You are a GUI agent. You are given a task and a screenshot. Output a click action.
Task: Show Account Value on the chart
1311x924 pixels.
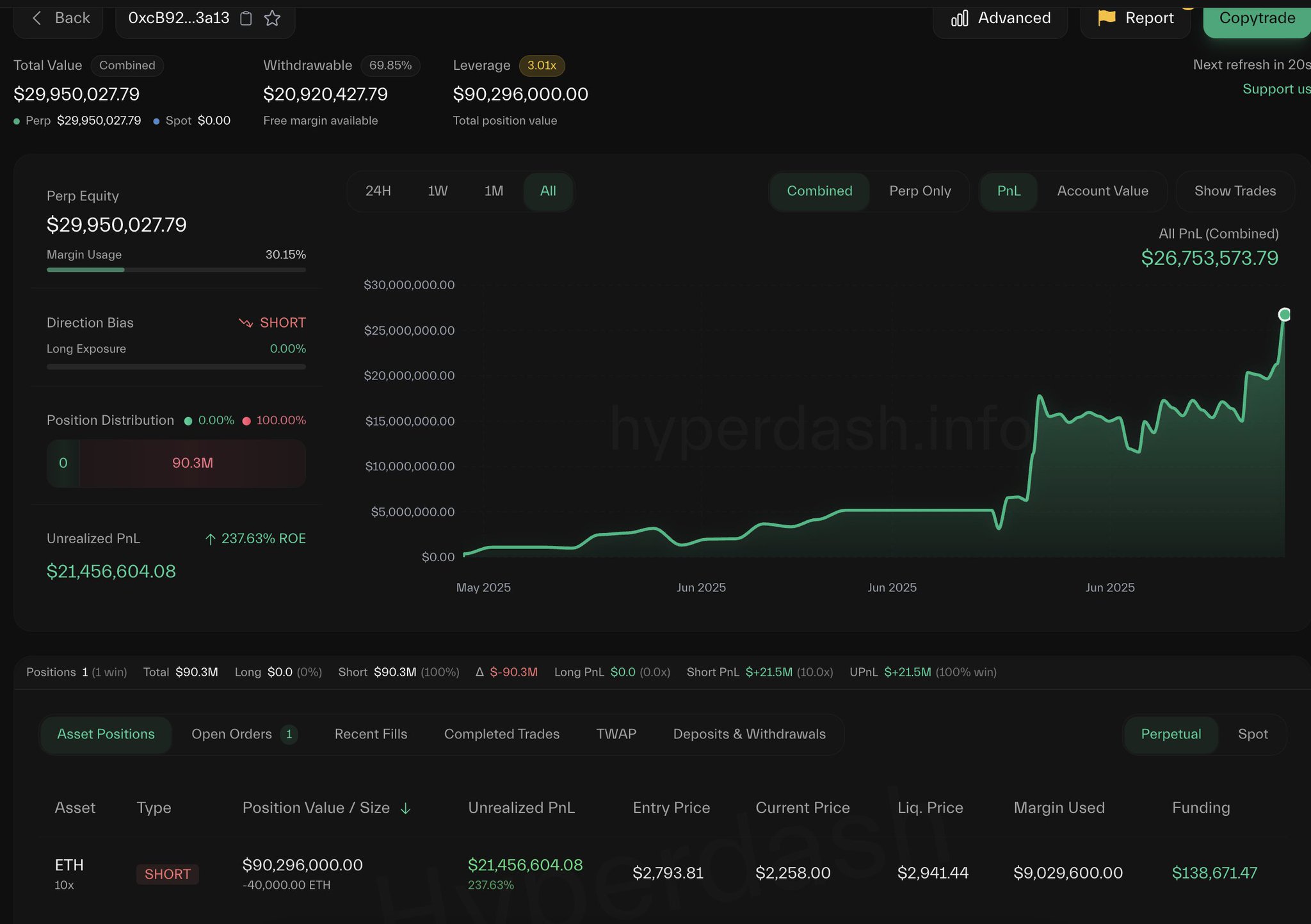[1102, 191]
